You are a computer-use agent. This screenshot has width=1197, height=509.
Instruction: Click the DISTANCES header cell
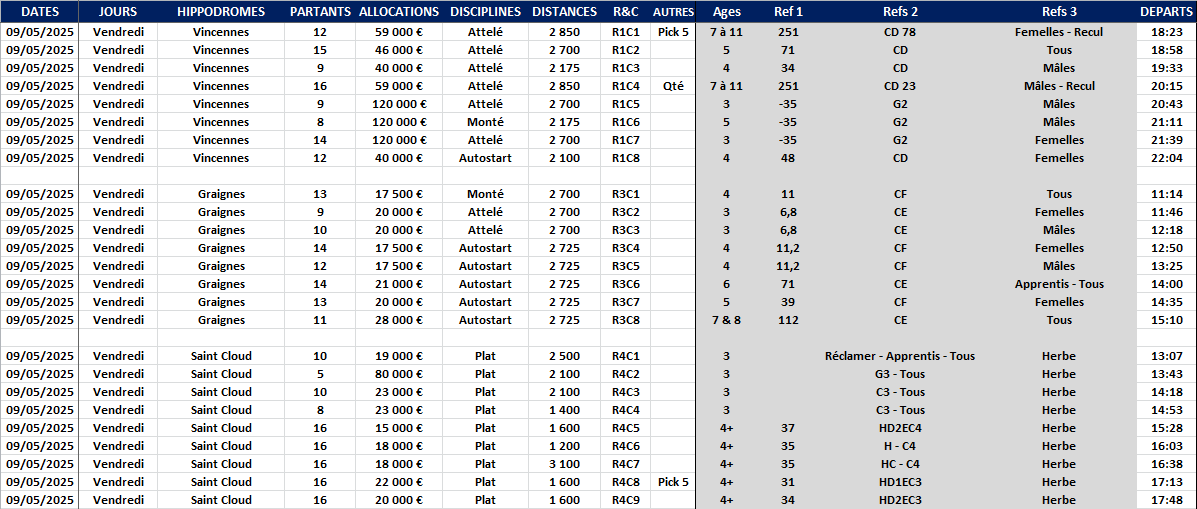[x=564, y=11]
